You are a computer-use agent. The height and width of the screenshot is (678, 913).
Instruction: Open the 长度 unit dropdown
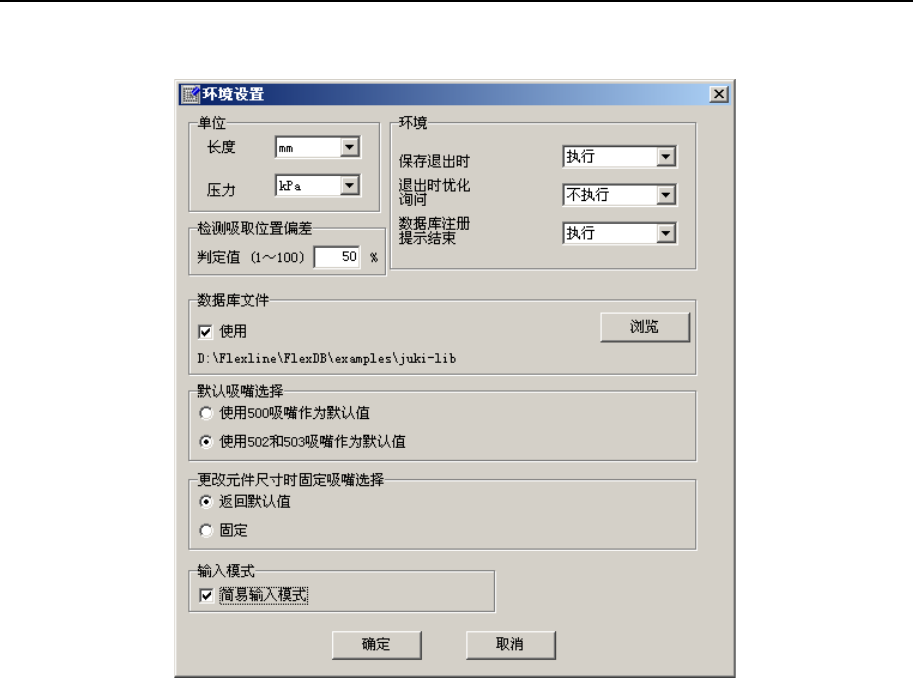pyautogui.click(x=349, y=147)
